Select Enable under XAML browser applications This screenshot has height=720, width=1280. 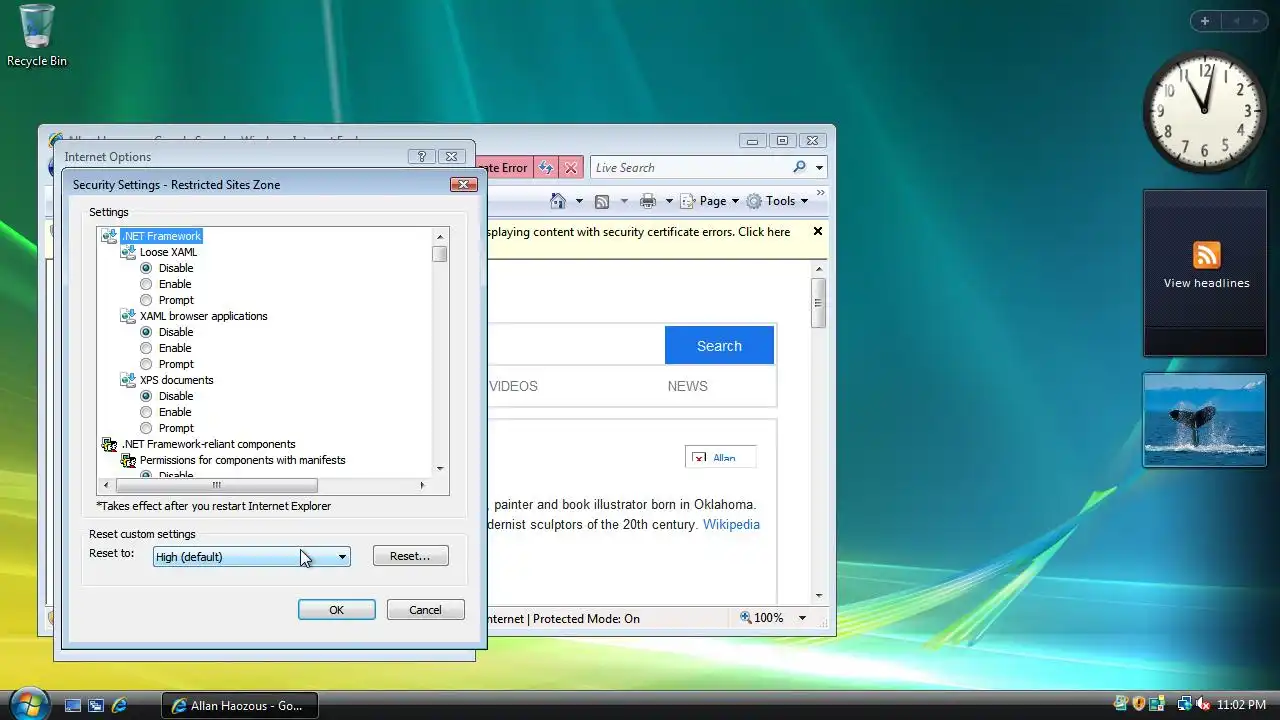coord(146,348)
